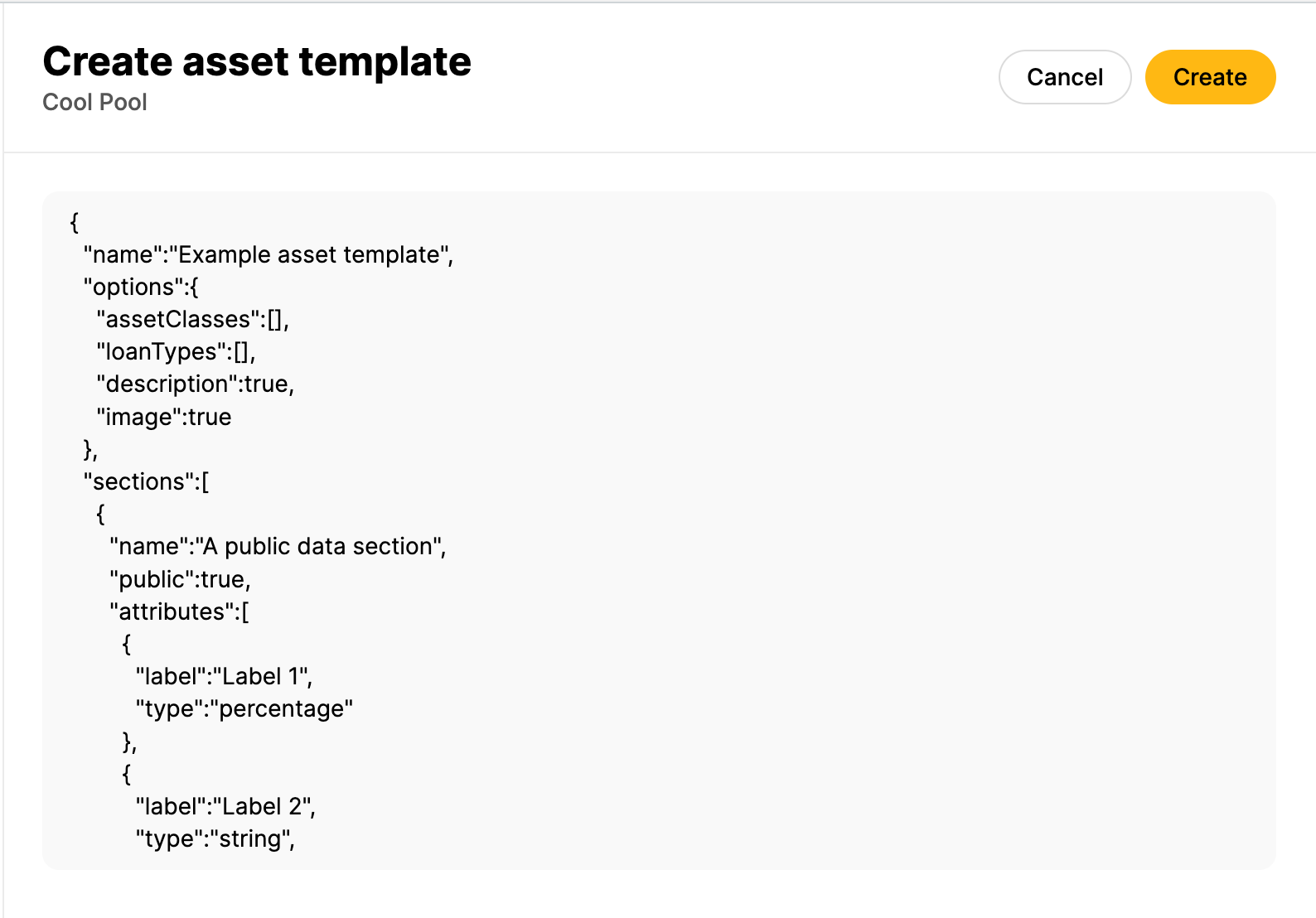Click the "image":true line
Image resolution: width=1316 pixels, height=918 pixels.
[x=163, y=416]
